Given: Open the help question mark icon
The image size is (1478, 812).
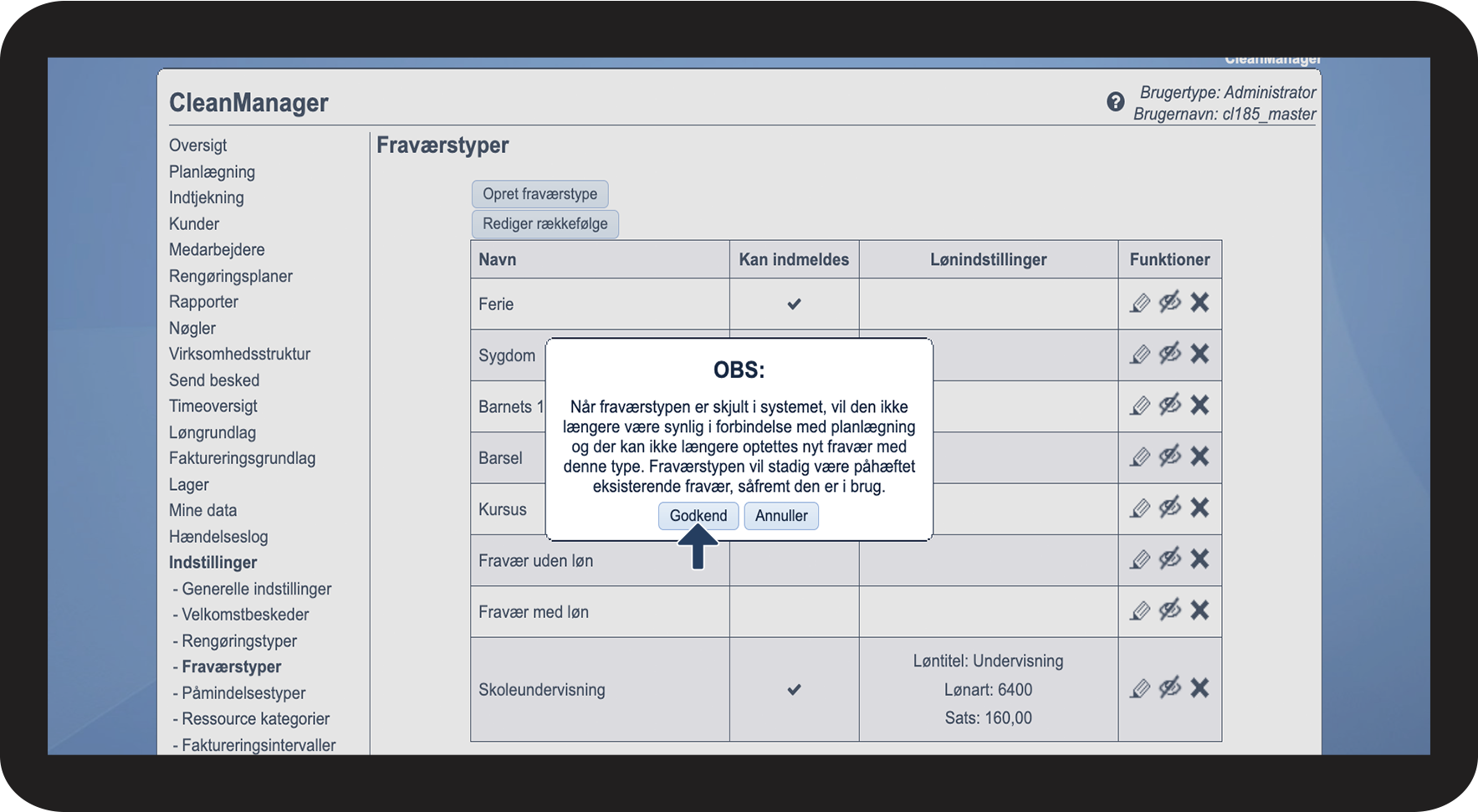Looking at the screenshot, I should click(x=1115, y=102).
